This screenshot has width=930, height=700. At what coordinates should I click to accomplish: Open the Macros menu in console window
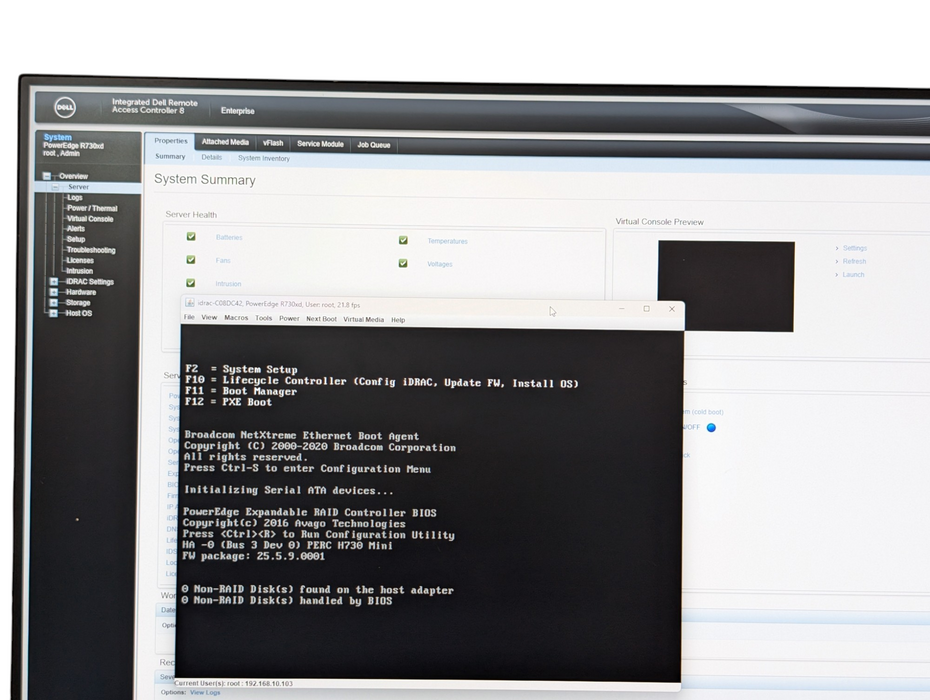[236, 318]
